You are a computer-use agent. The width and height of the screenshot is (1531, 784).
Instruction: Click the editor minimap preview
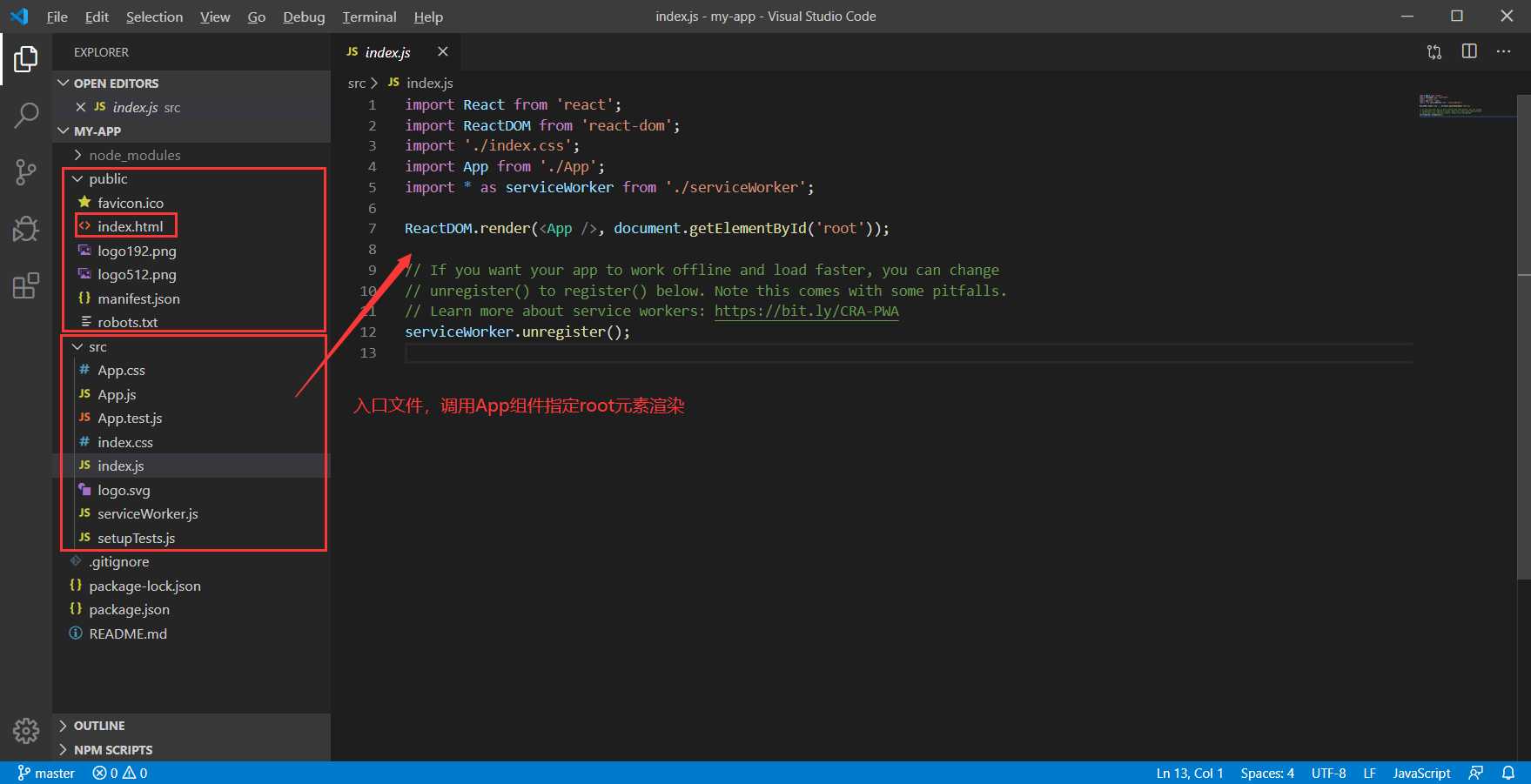point(1467,105)
